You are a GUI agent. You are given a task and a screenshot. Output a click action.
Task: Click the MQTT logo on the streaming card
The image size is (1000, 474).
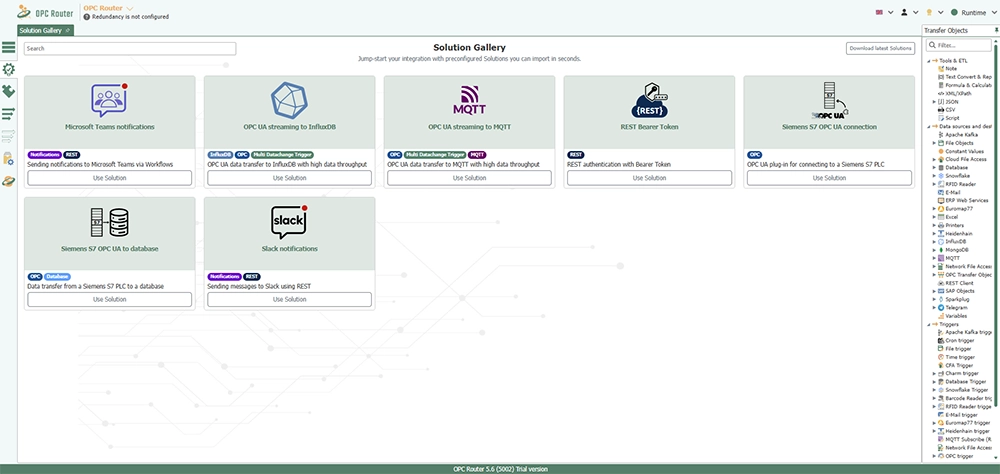469,100
